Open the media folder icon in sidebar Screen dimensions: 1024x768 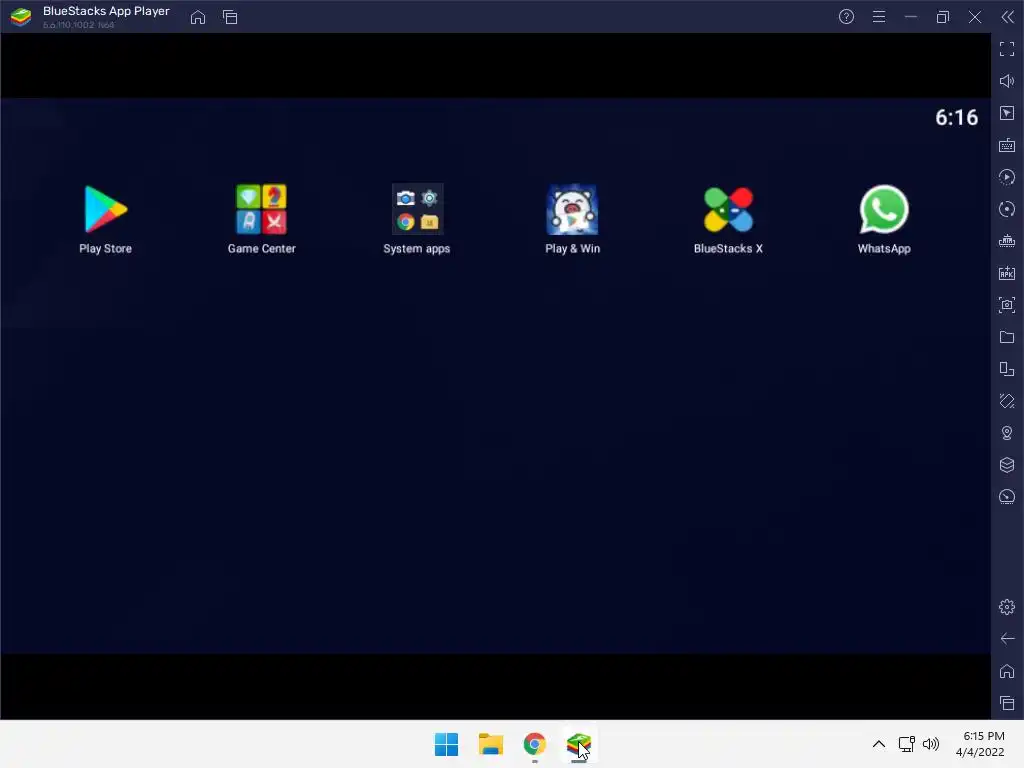[x=1007, y=337]
